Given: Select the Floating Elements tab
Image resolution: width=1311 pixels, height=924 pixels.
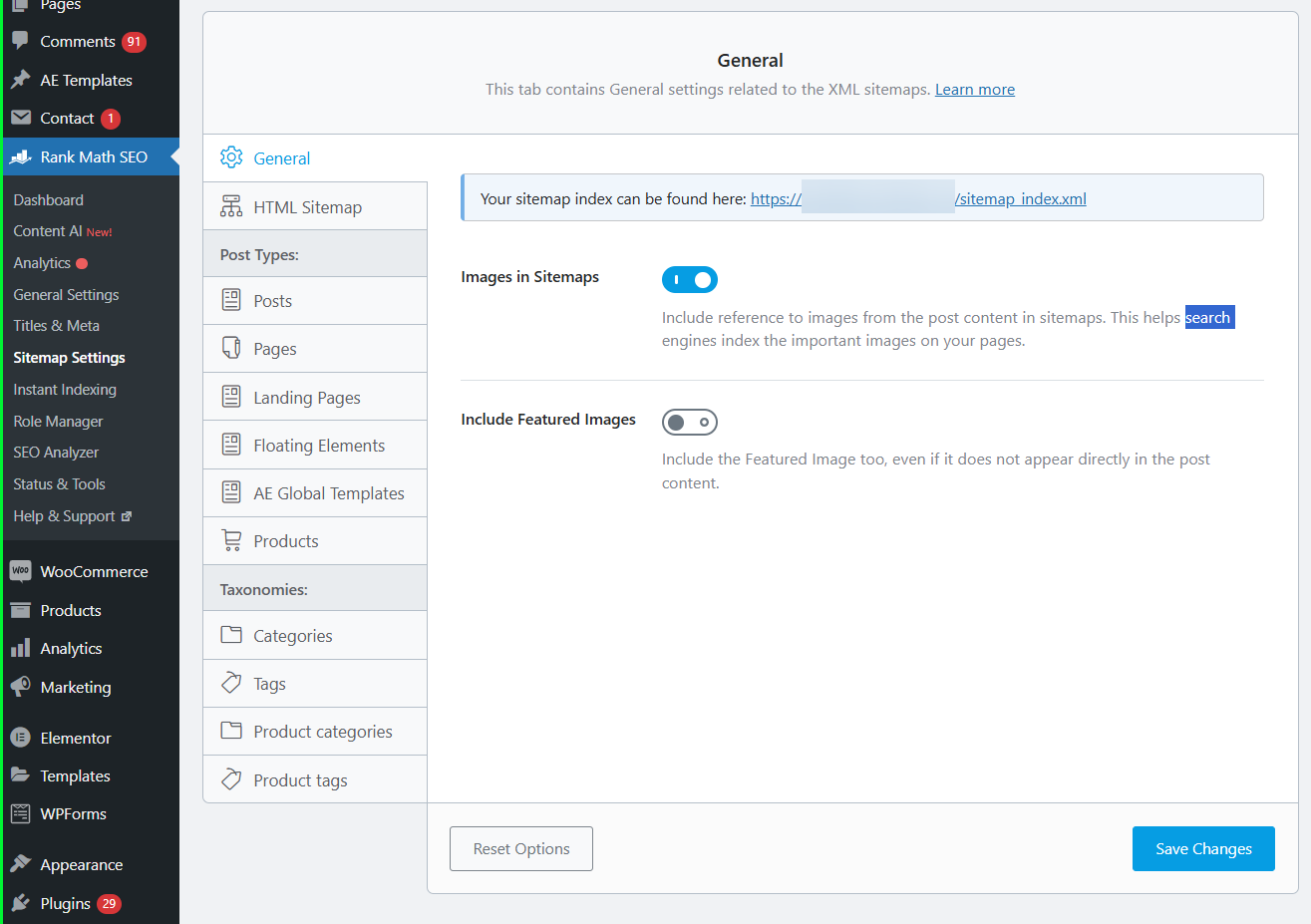Looking at the screenshot, I should (315, 446).
